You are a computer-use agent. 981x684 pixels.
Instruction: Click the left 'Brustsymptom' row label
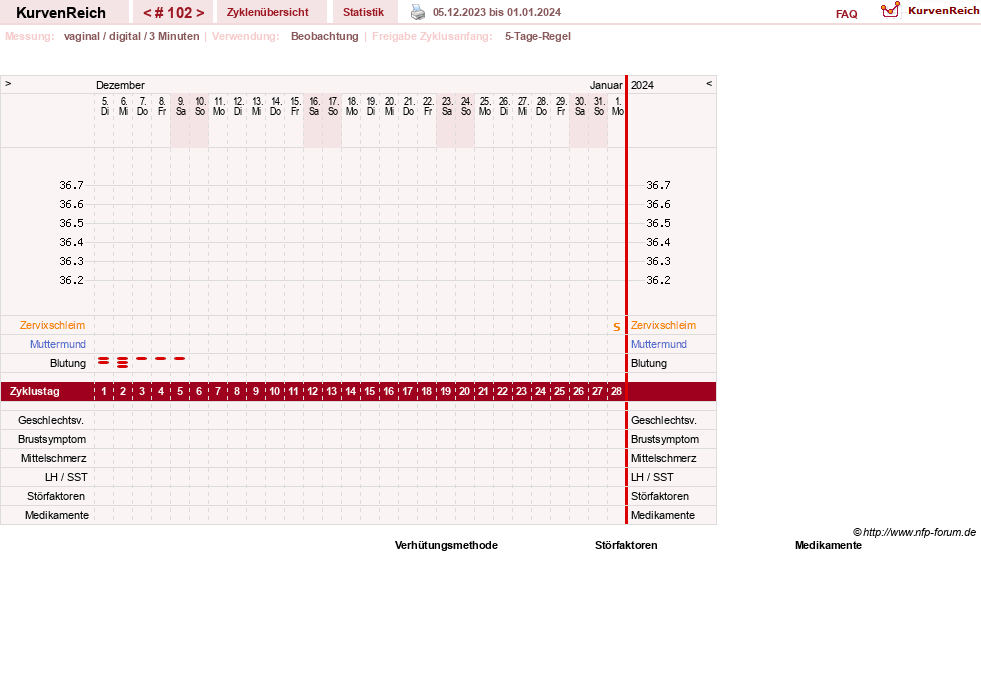(52, 439)
